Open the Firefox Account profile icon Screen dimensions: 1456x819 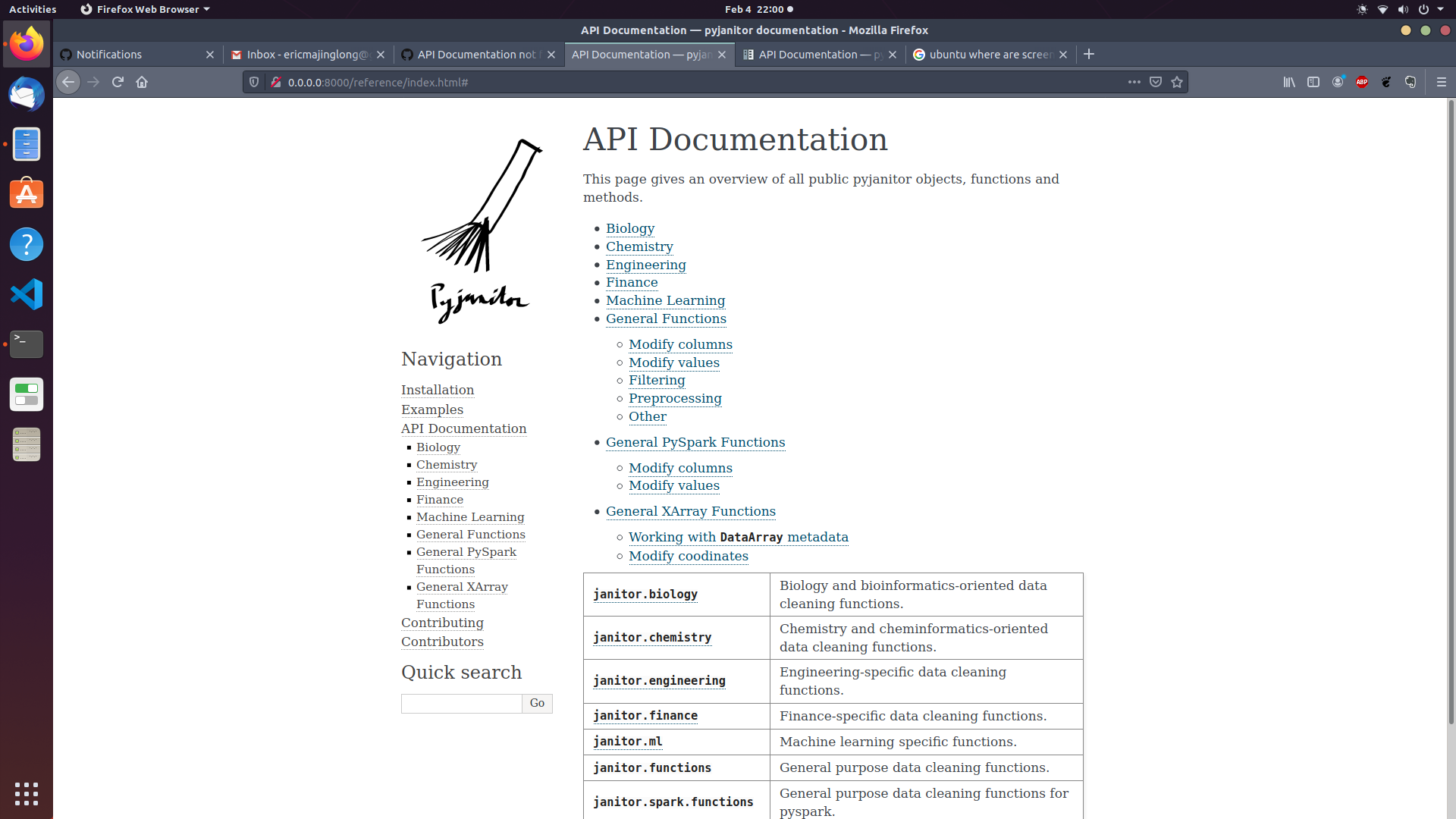(1337, 82)
